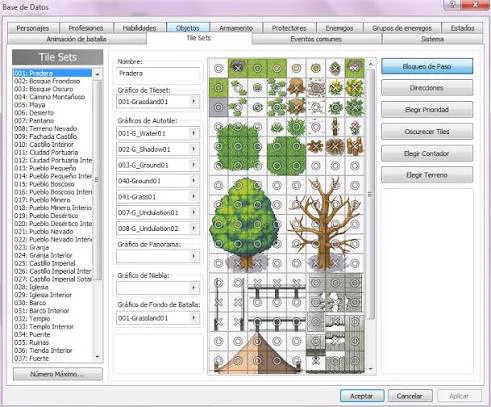The image size is (491, 407).
Task: Open the 040-Ground01 autotile dropdown
Action: 194,181
